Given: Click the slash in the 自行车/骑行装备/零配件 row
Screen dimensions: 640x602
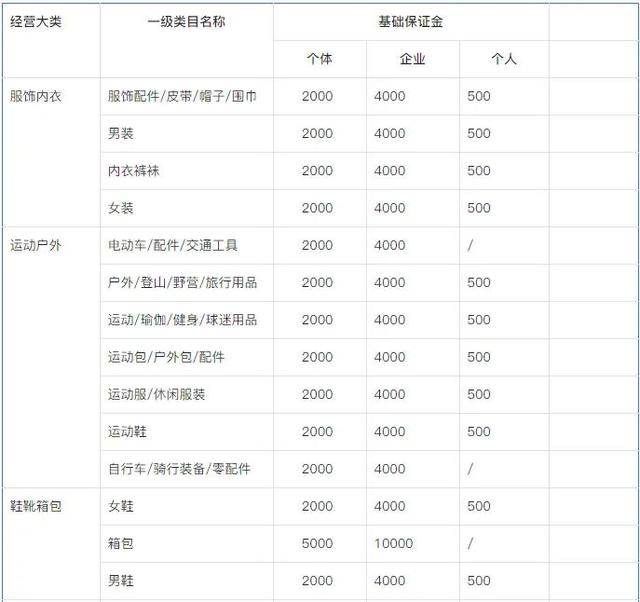Looking at the screenshot, I should click(x=470, y=469).
